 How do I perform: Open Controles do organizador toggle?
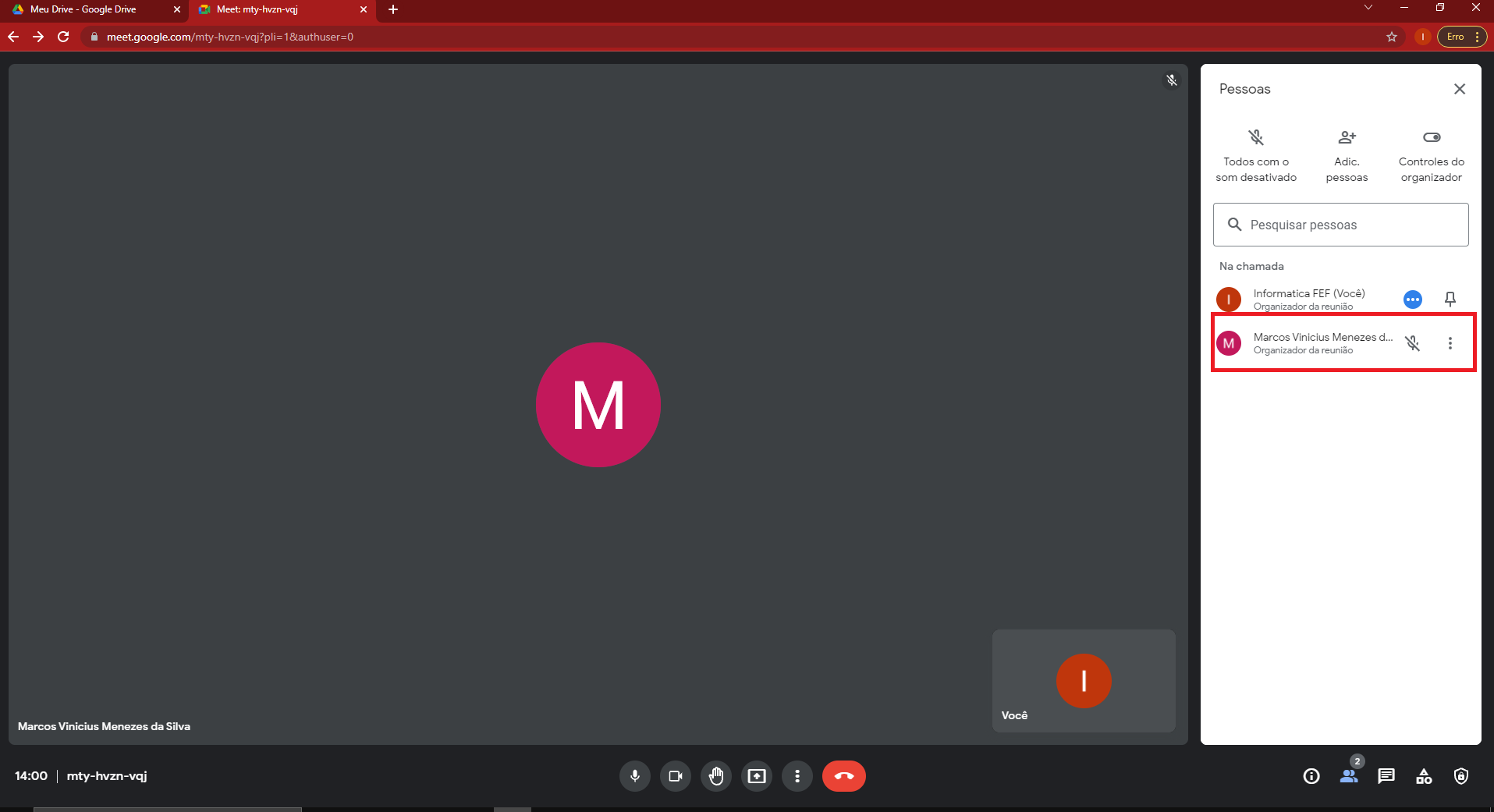coord(1432,156)
